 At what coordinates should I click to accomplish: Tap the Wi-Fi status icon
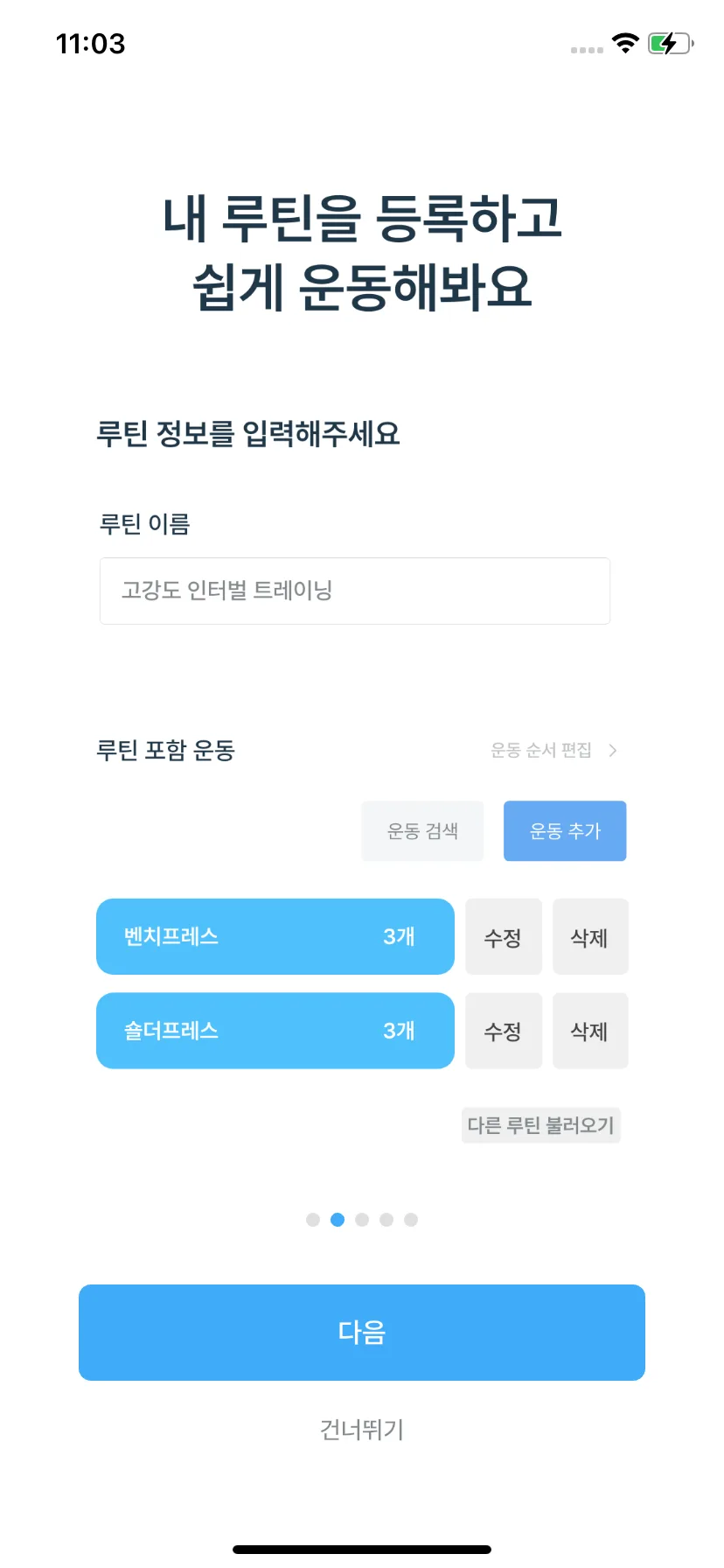[625, 43]
